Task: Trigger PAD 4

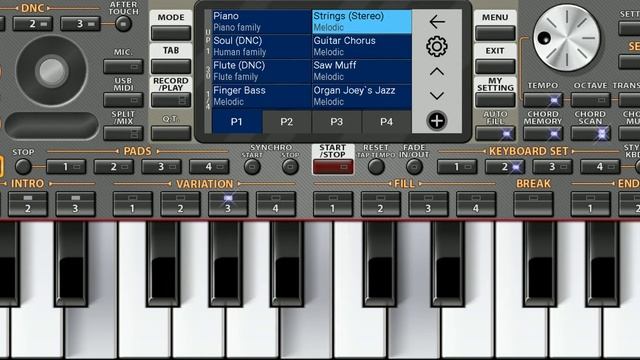Action: (x=209, y=167)
